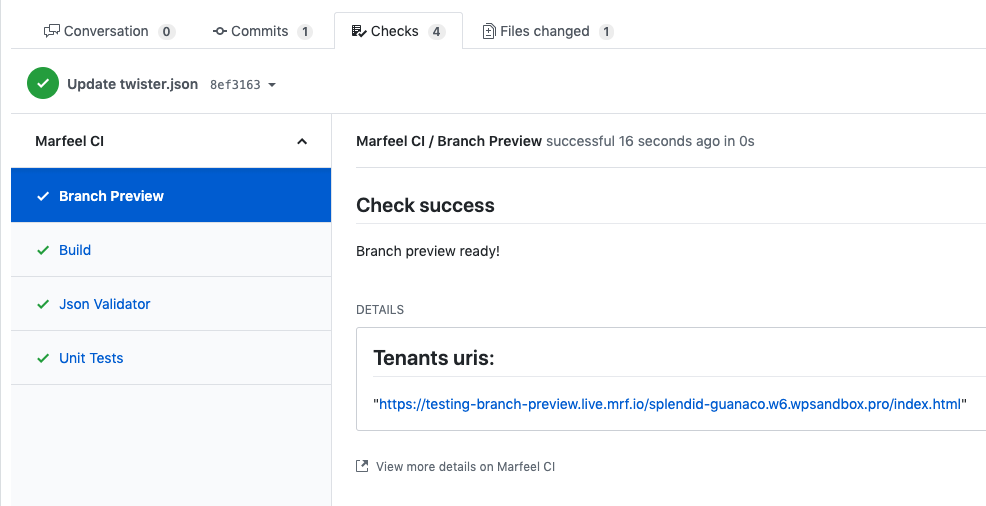Click the Branch Preview white checkmark icon
This screenshot has height=506, width=986.
[43, 196]
